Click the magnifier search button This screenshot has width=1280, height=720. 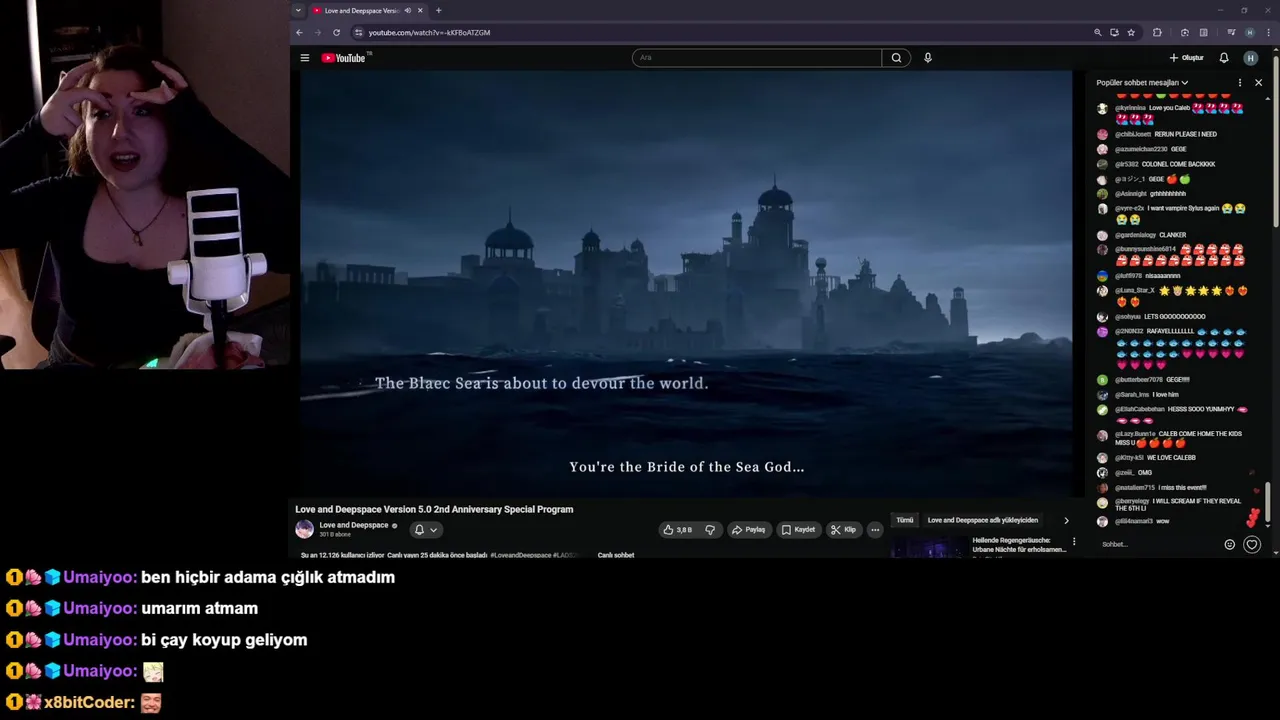[x=896, y=58]
